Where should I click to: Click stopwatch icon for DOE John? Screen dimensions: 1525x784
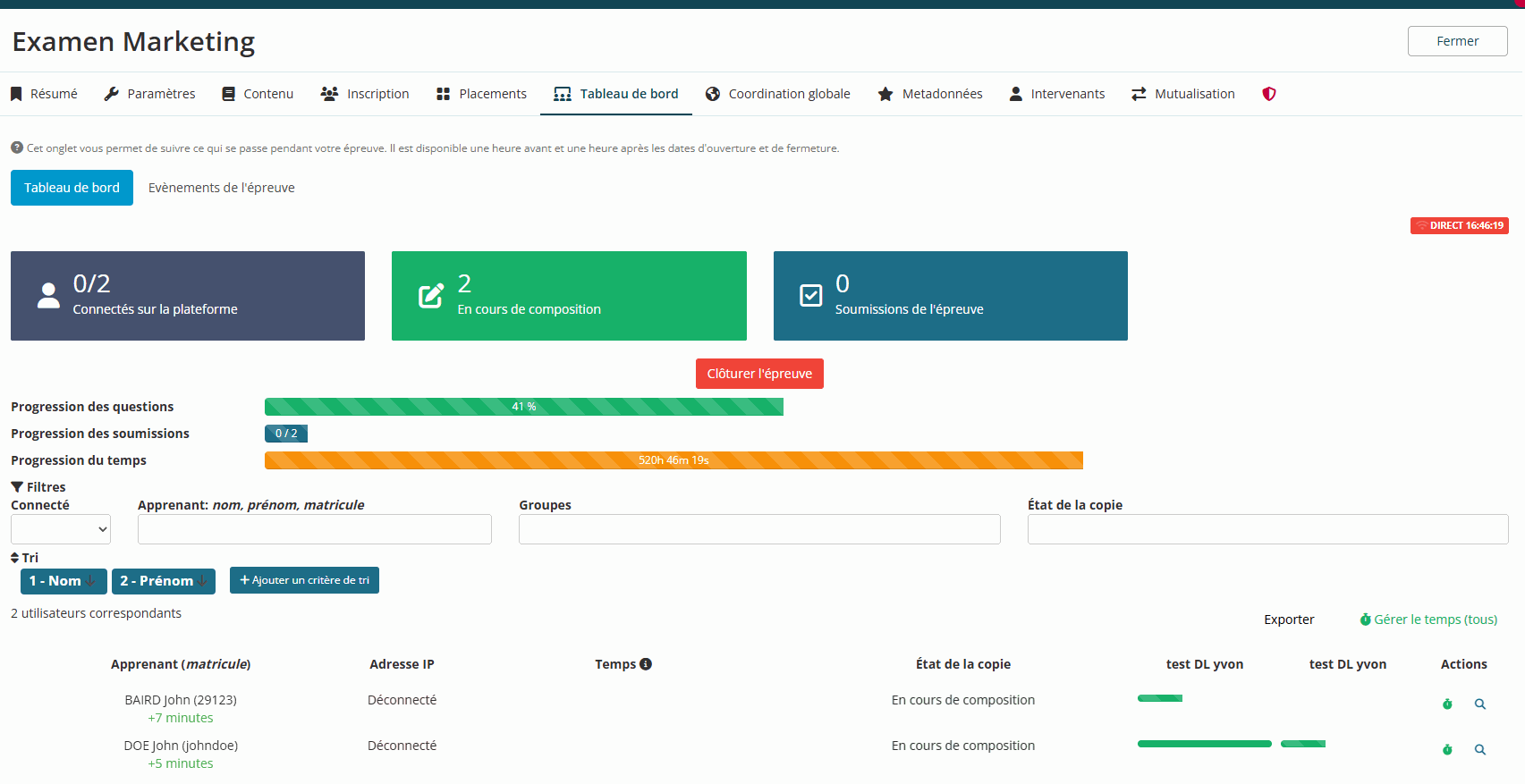[1447, 750]
